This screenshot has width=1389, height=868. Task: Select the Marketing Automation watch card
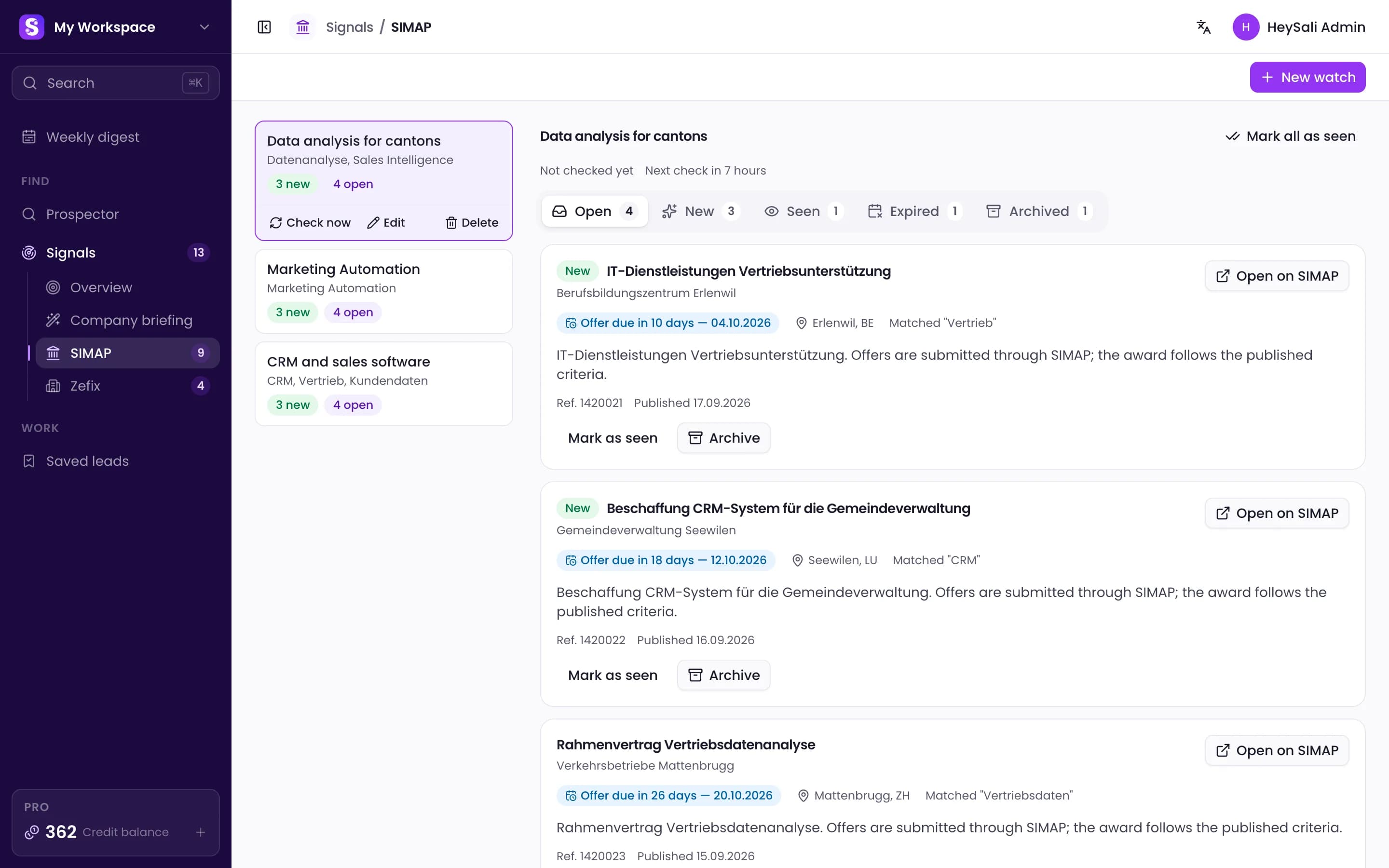click(x=383, y=291)
